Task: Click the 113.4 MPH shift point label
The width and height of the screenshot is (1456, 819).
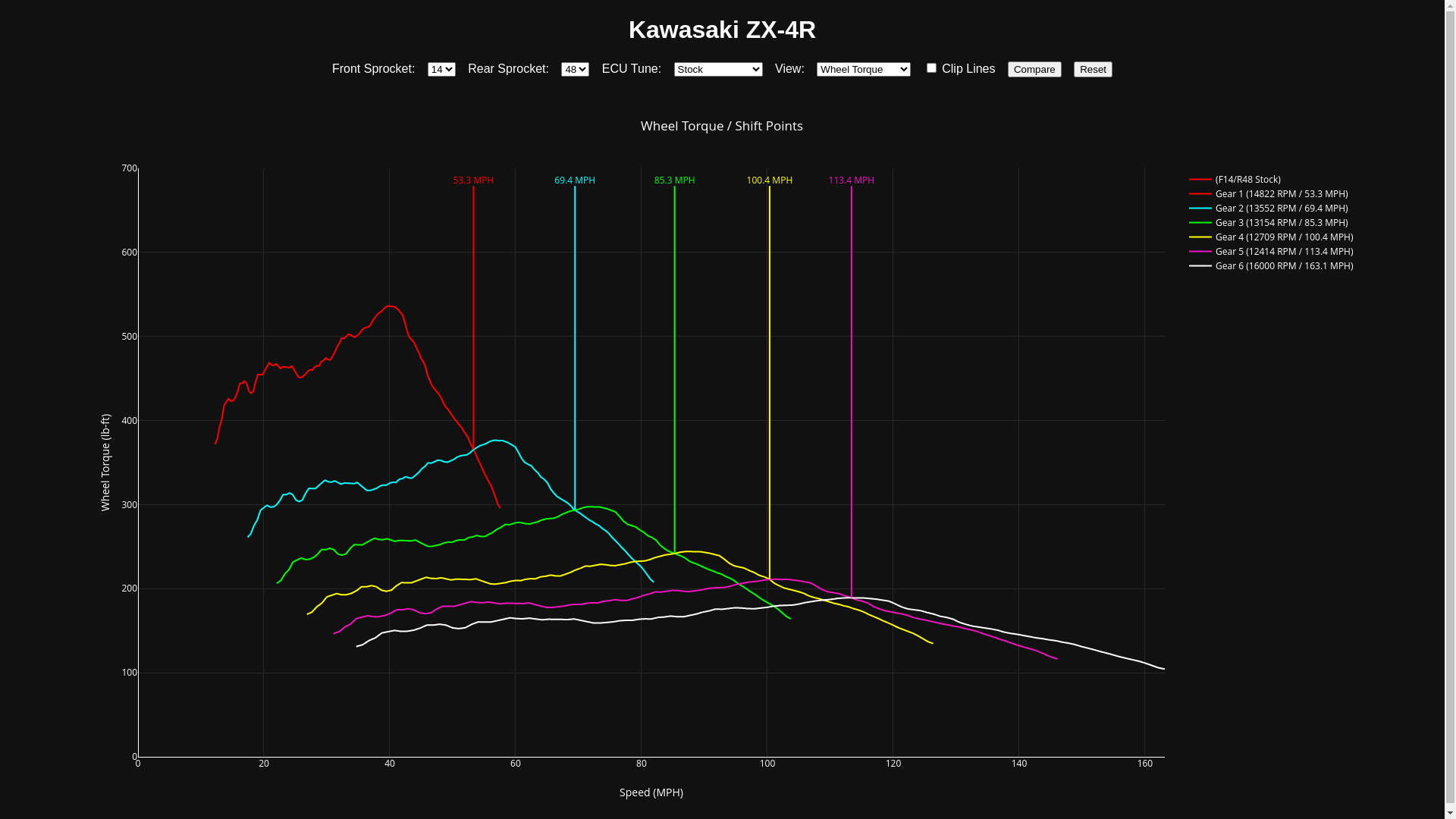Action: pyautogui.click(x=851, y=180)
